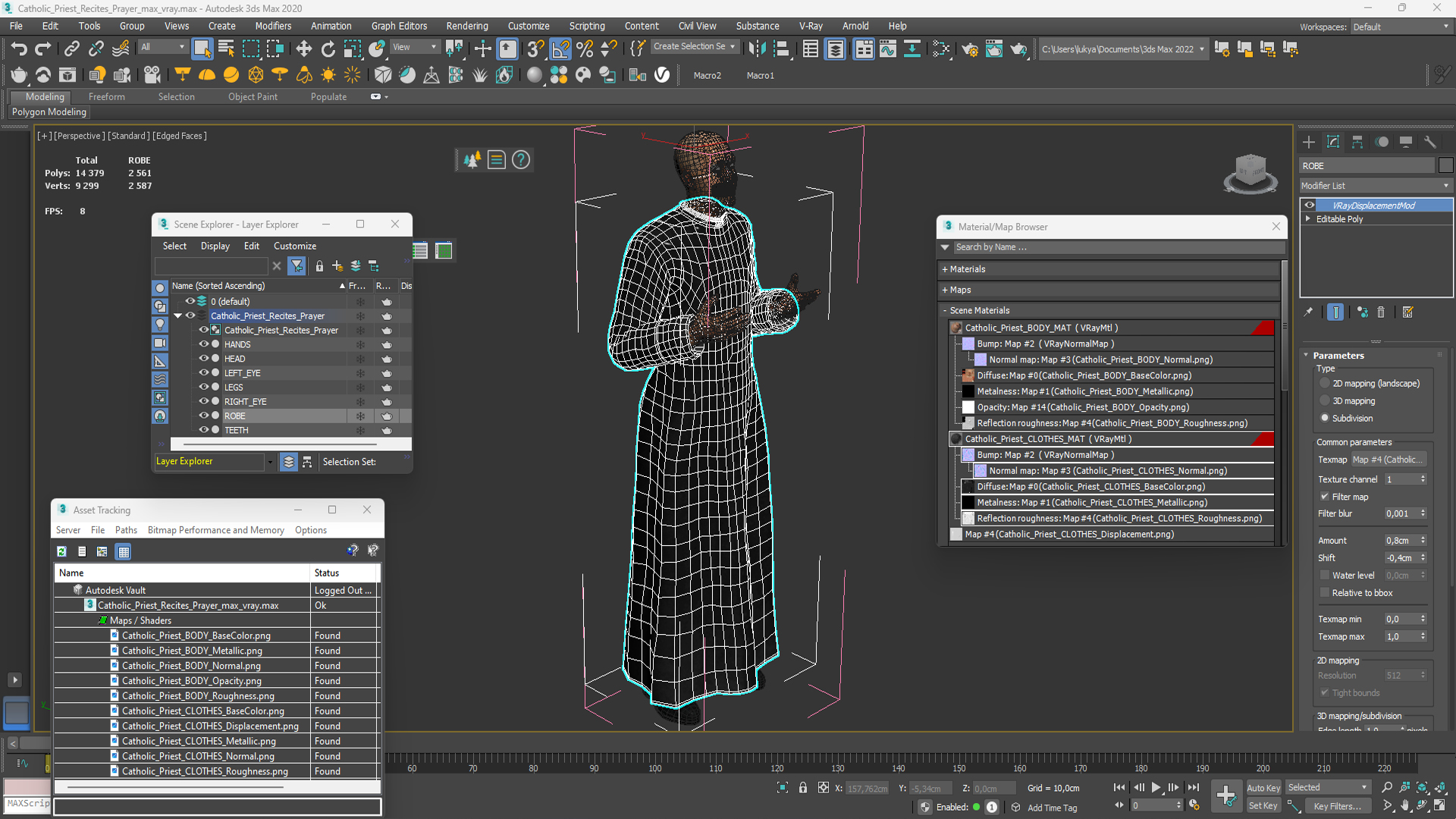Open the Modifier List dropdown

pyautogui.click(x=1376, y=186)
